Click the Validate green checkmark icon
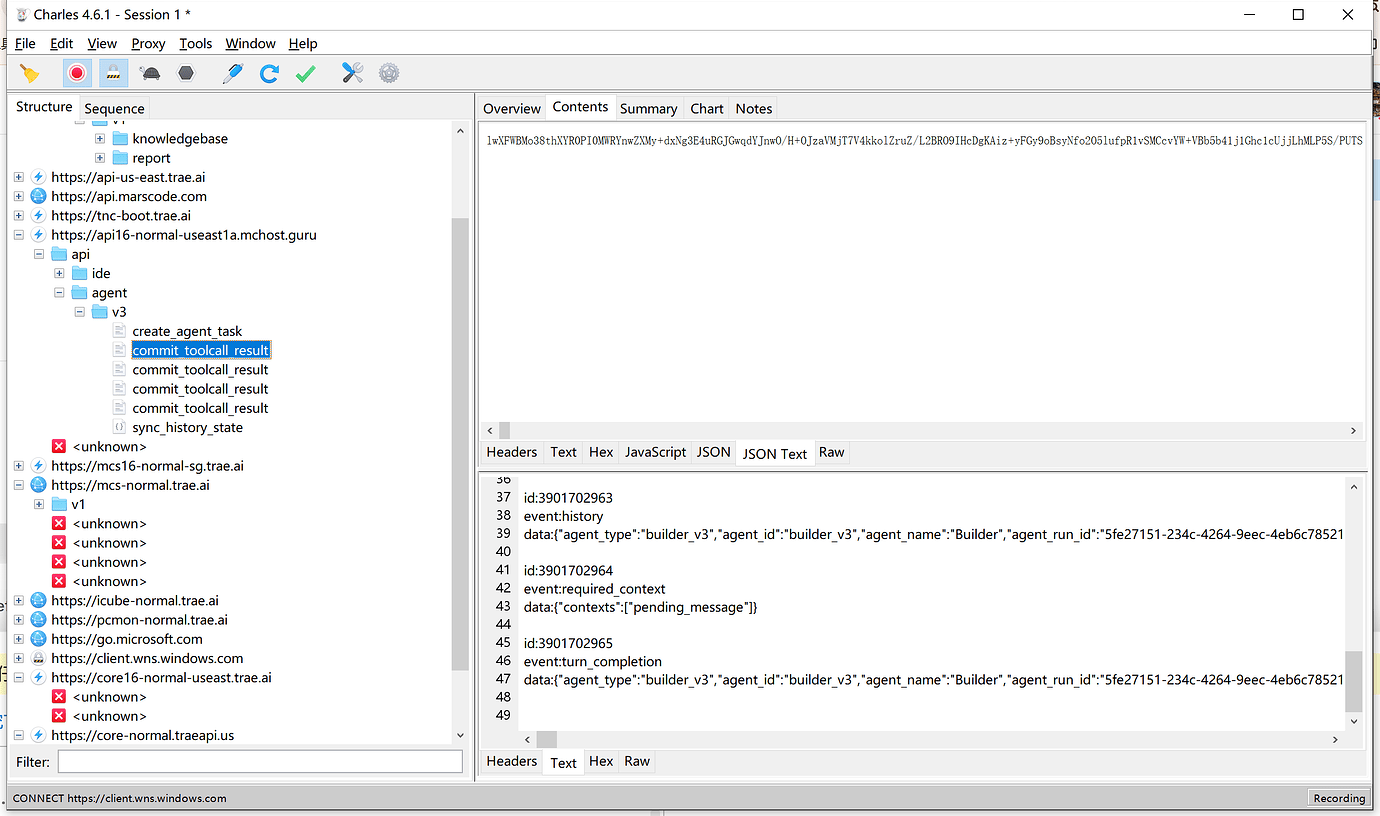 (306, 73)
